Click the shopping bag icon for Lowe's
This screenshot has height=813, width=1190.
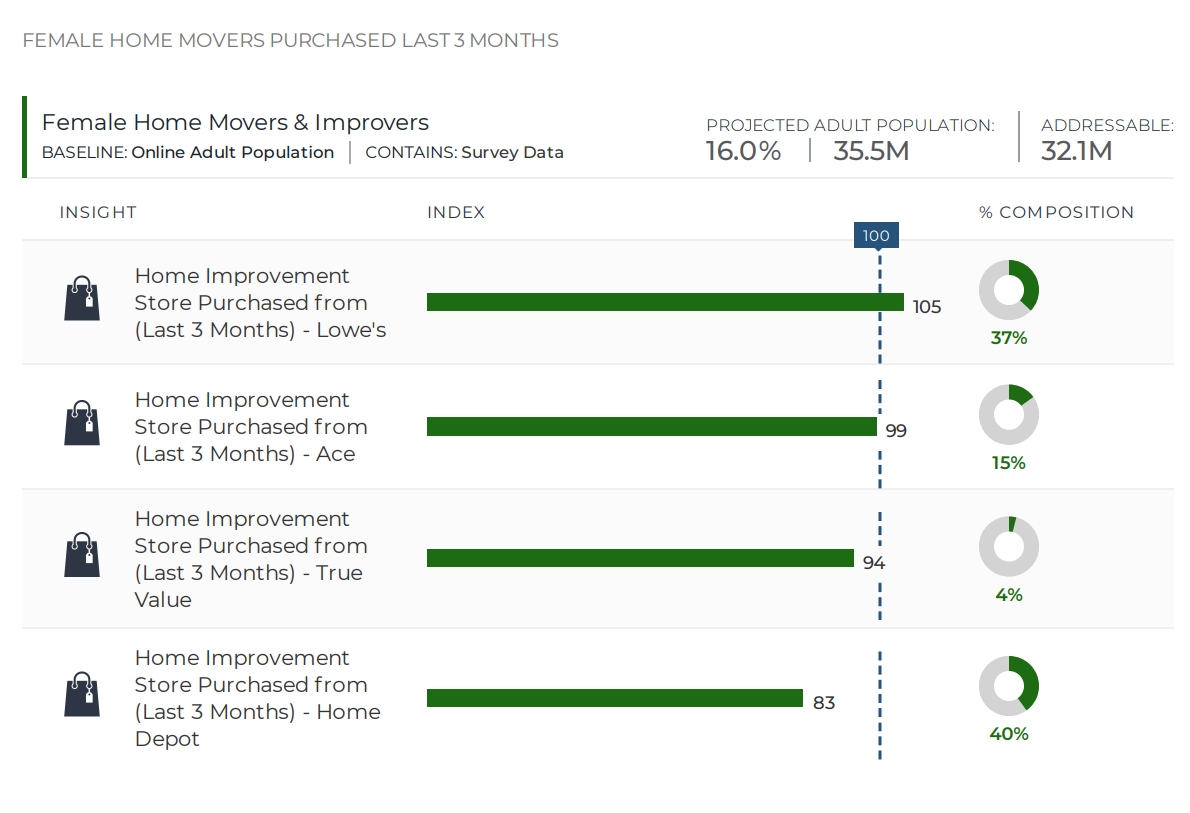(x=82, y=298)
